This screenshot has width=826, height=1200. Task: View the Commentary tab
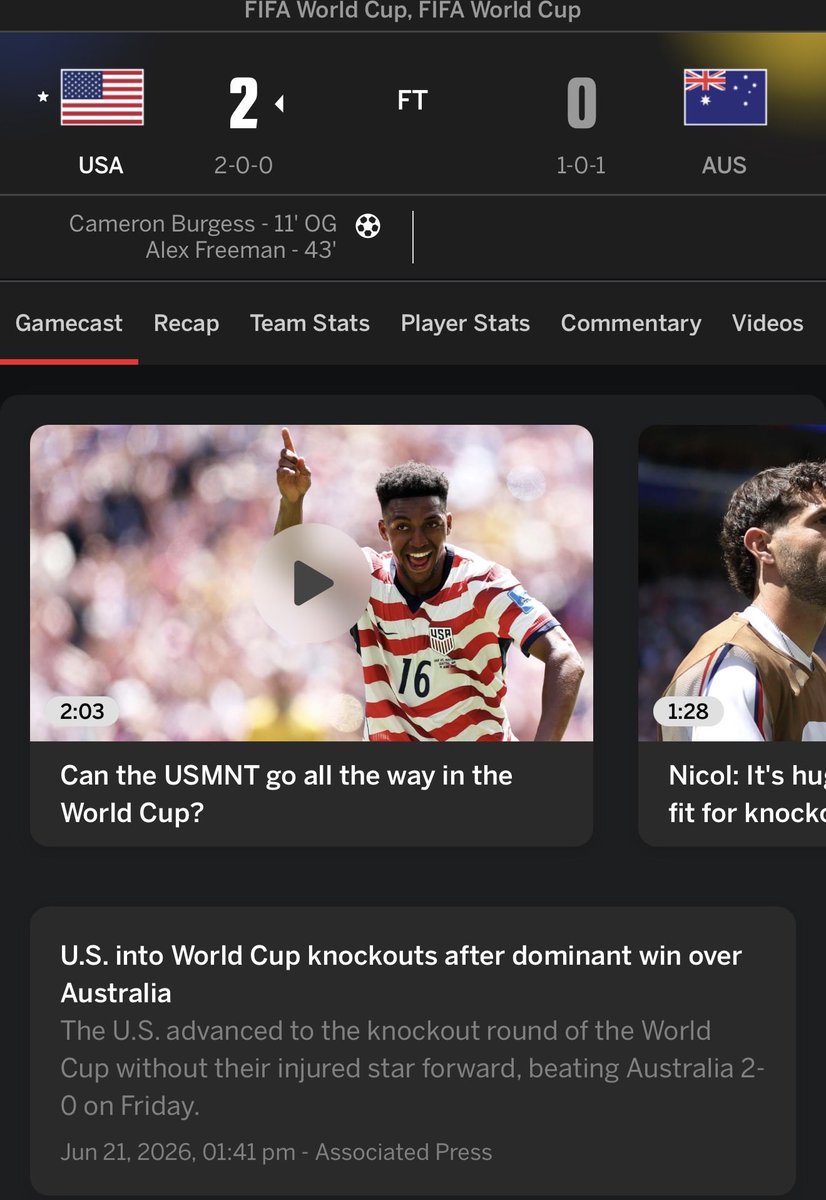click(x=631, y=323)
